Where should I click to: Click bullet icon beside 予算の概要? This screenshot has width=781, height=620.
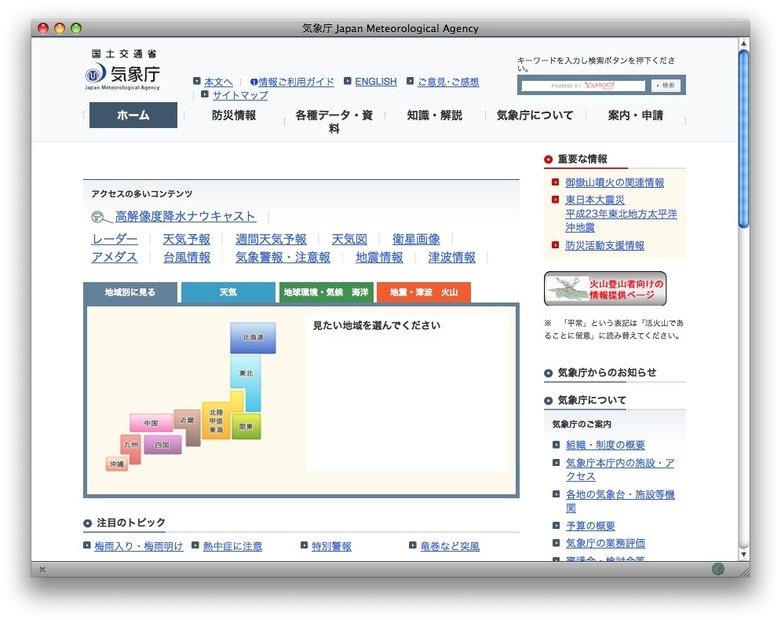tap(556, 525)
